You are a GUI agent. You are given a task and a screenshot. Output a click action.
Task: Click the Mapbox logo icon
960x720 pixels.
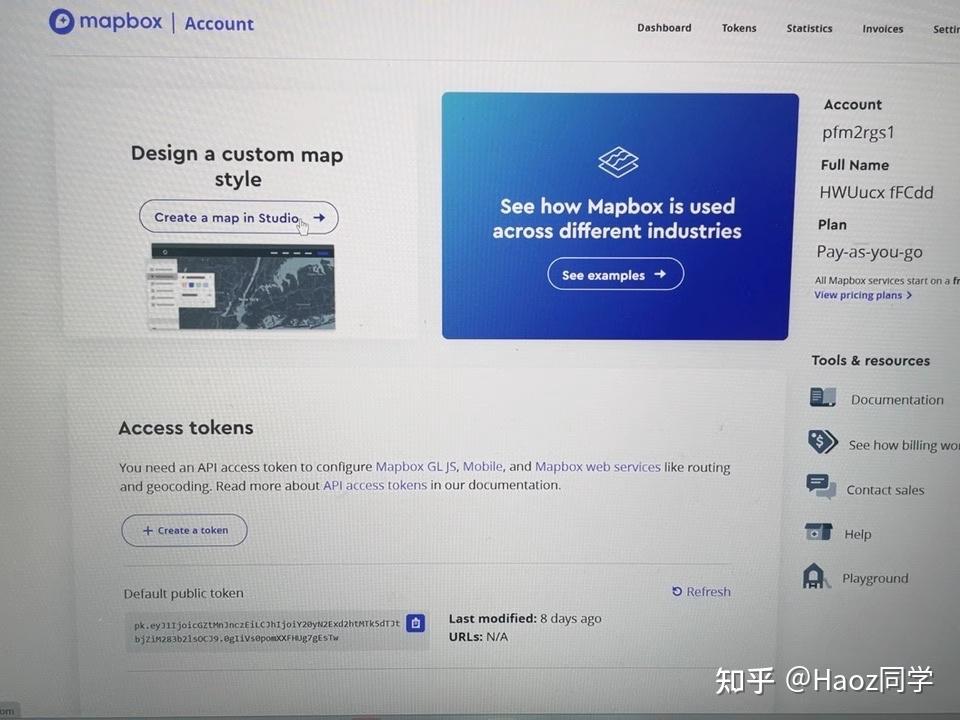click(x=63, y=21)
